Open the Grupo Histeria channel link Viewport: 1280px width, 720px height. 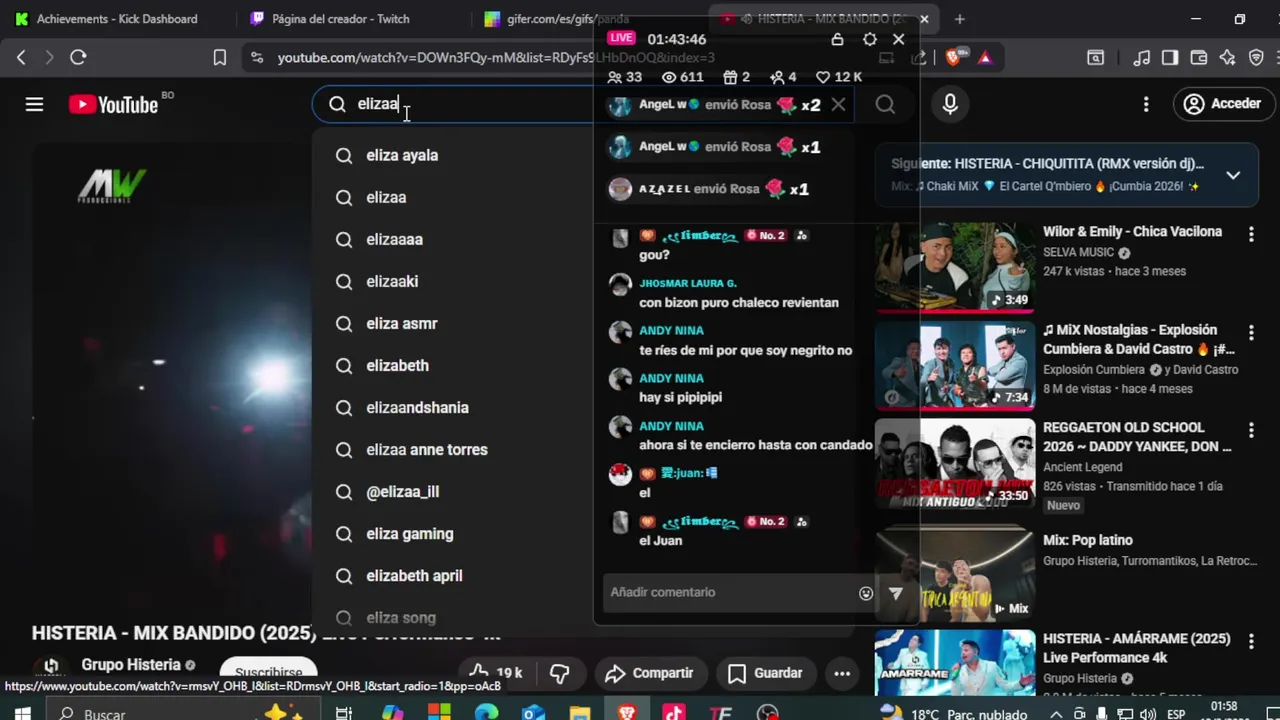[x=131, y=665]
